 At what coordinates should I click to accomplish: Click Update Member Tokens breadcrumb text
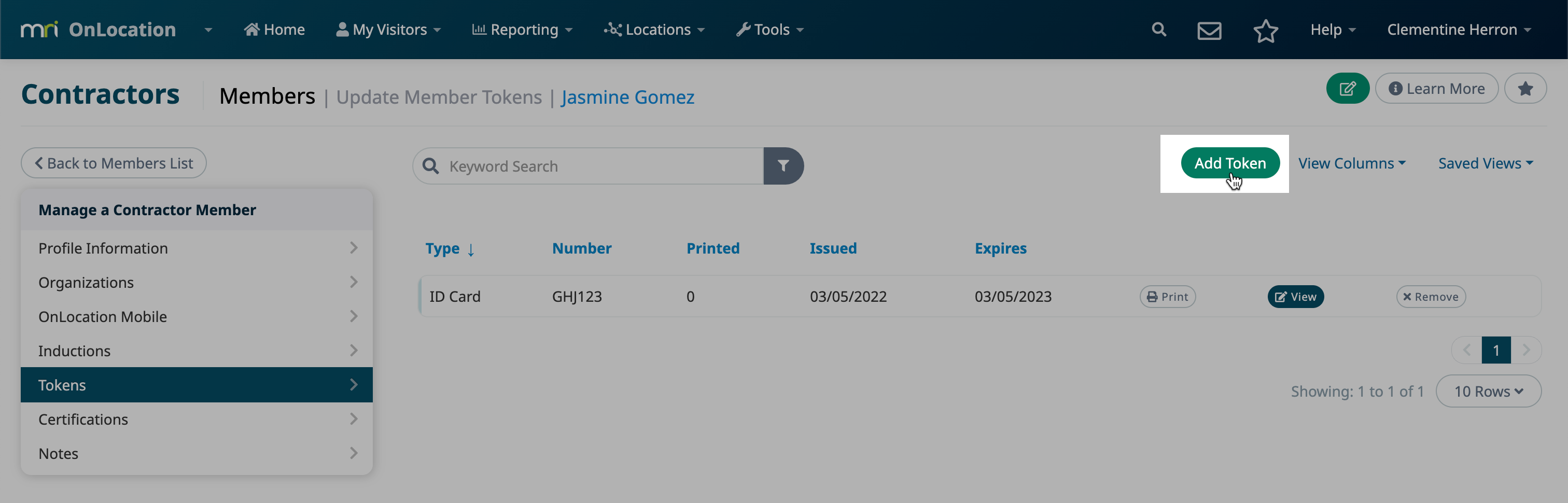[x=439, y=97]
